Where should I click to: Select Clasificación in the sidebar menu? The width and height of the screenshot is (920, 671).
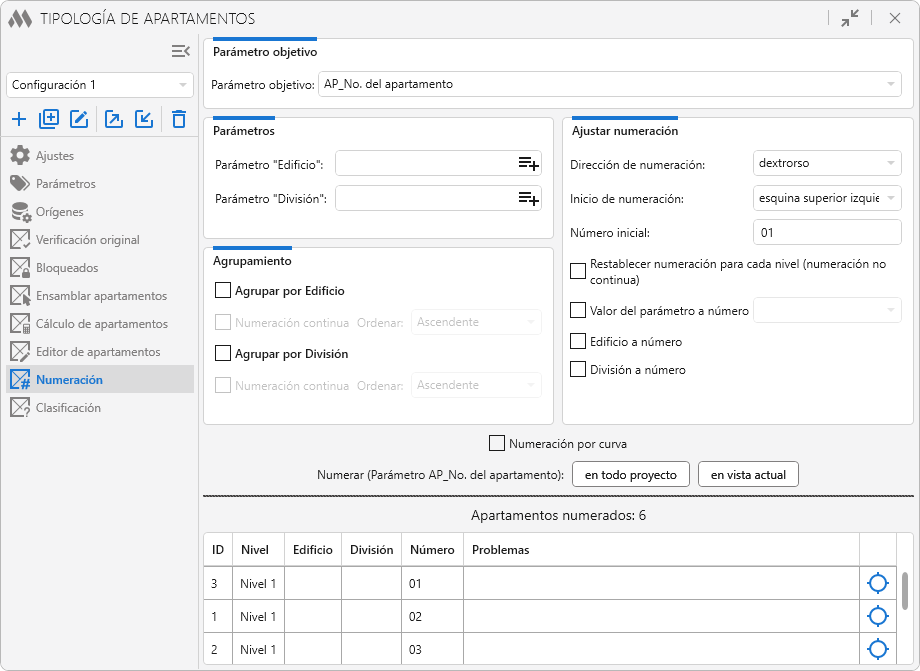point(68,408)
